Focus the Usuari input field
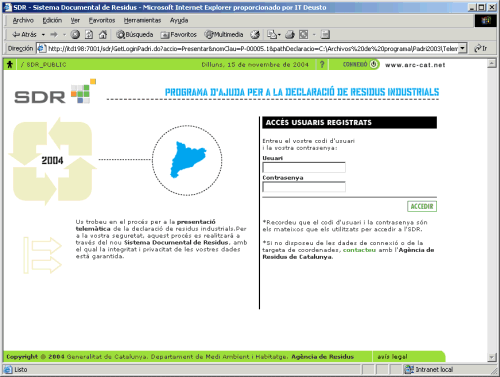Image resolution: width=500 pixels, height=377 pixels. [x=304, y=167]
